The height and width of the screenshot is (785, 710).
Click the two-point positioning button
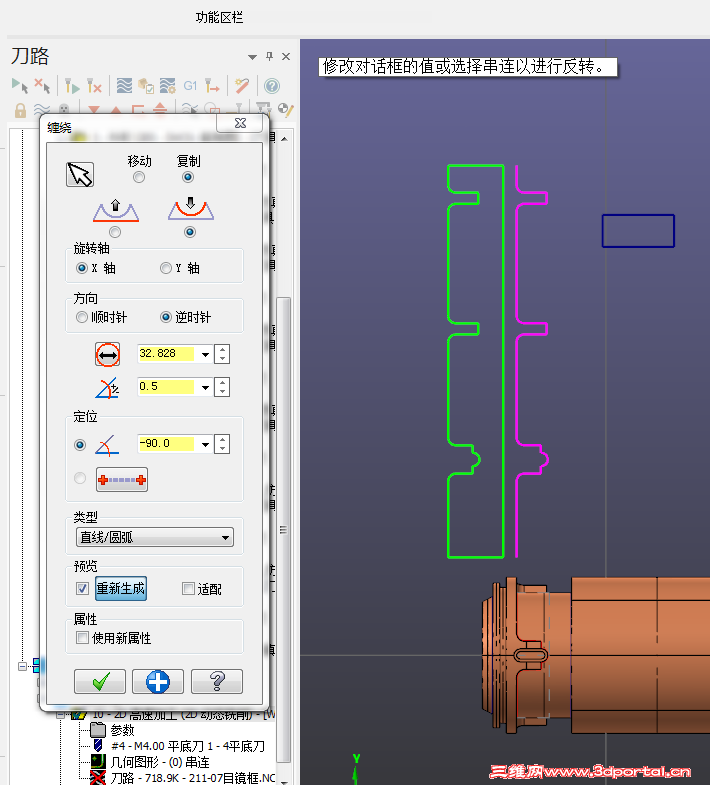(x=122, y=480)
